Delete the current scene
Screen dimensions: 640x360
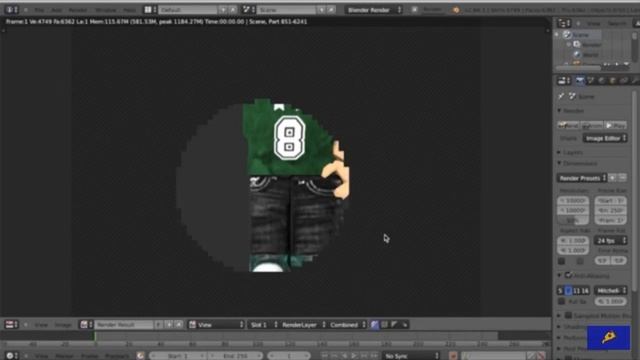(331, 9)
